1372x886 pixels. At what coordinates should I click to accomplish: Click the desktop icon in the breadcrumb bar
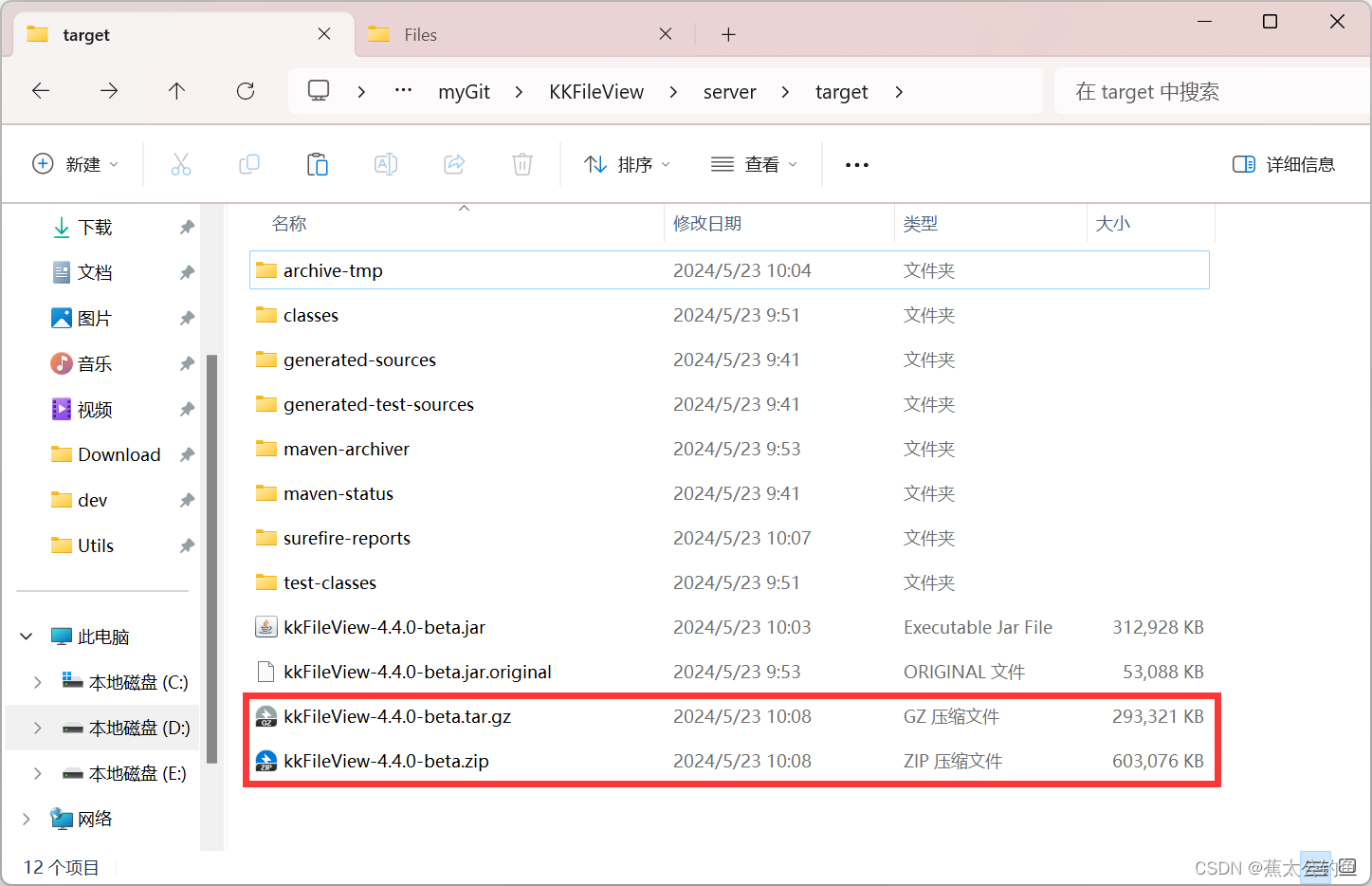[x=318, y=90]
